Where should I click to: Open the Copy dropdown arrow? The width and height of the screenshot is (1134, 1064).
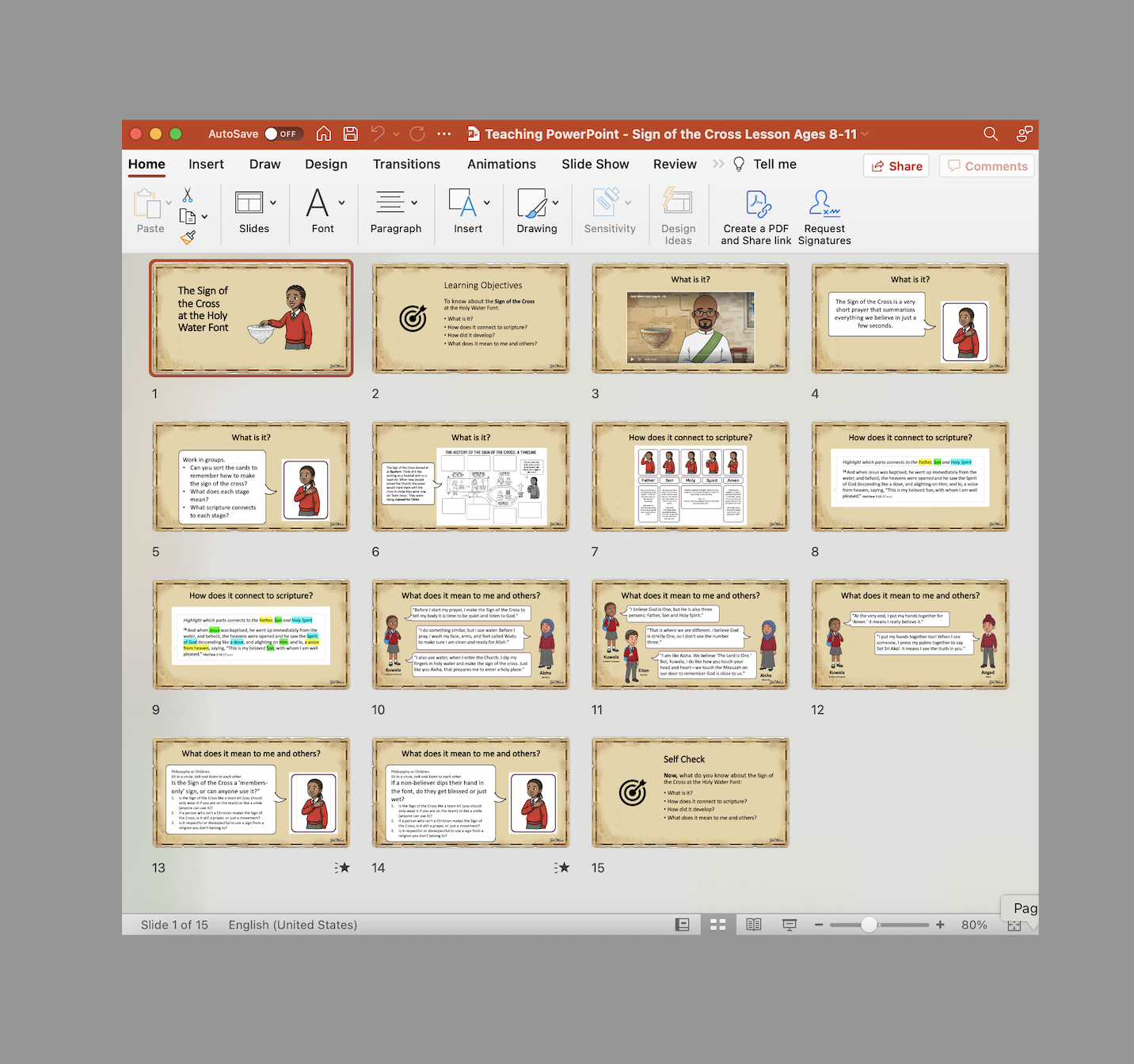click(204, 216)
